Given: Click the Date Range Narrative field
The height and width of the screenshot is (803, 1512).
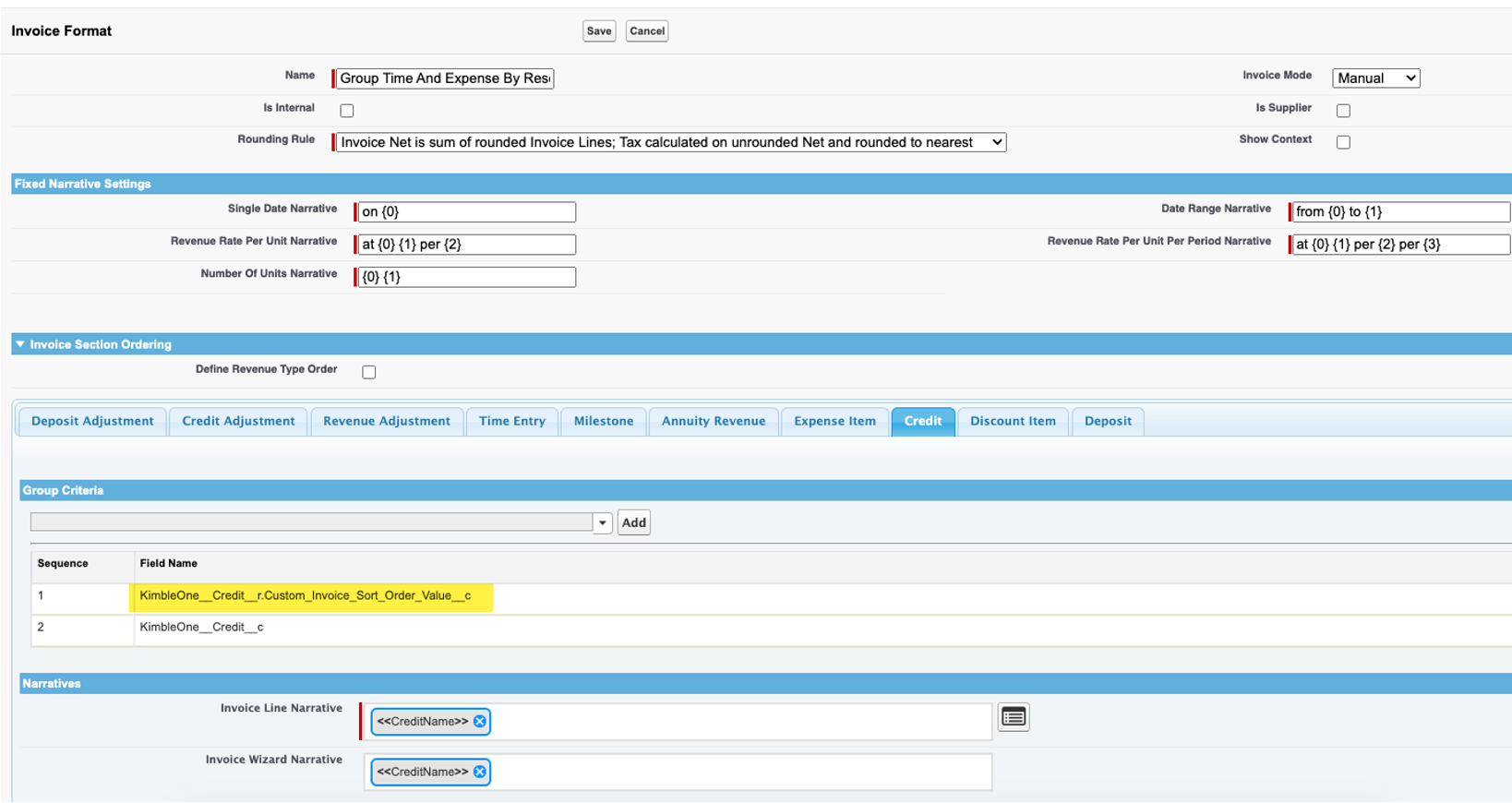Looking at the screenshot, I should tap(1401, 212).
